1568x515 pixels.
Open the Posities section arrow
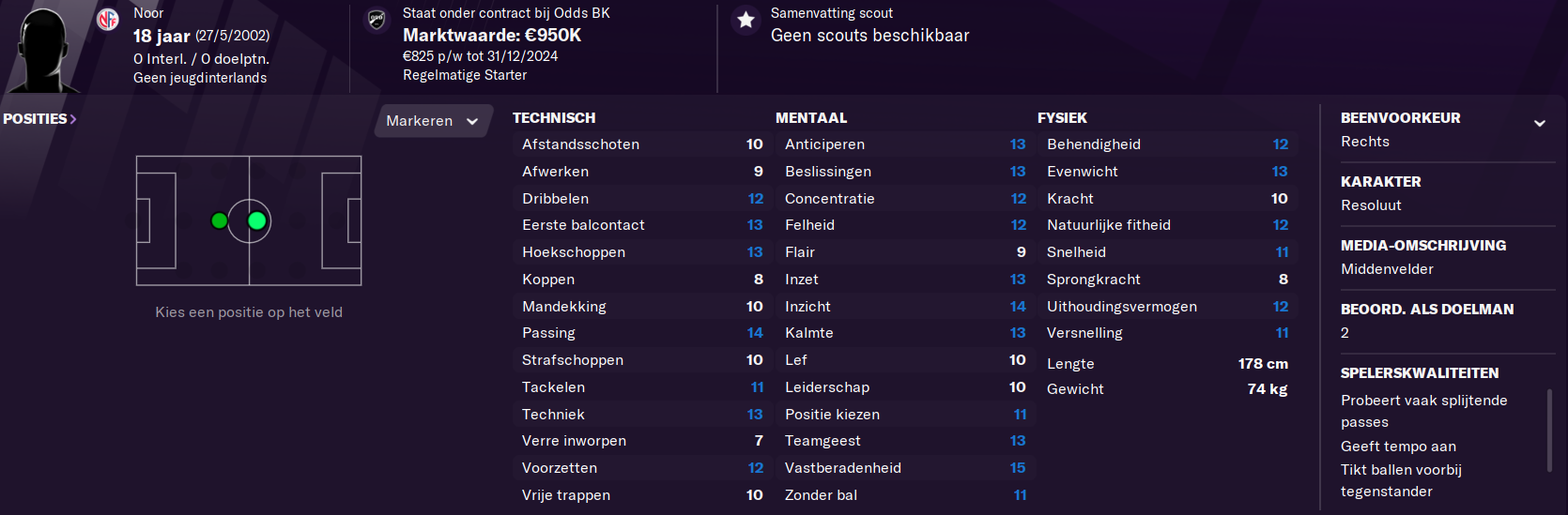72,119
